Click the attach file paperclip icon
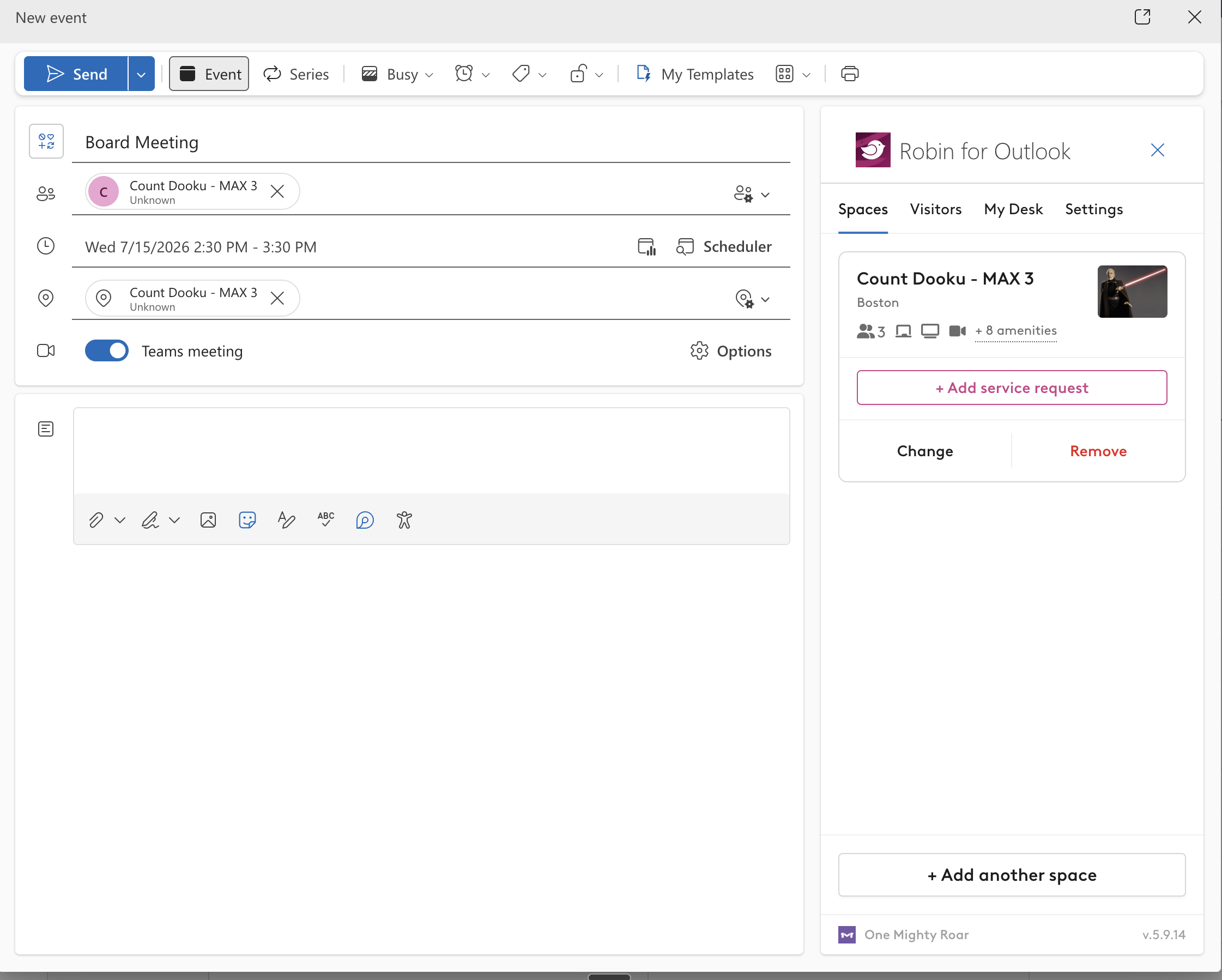The width and height of the screenshot is (1222, 980). pos(96,520)
